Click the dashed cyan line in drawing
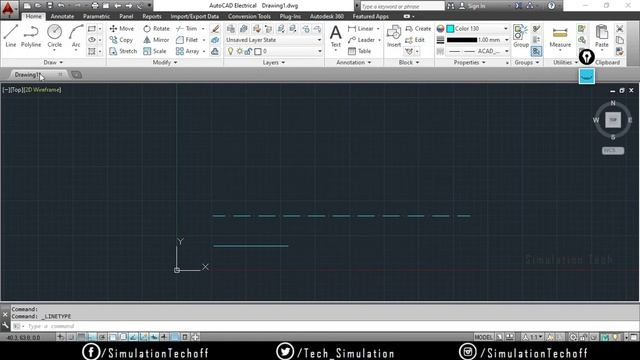 click(x=342, y=216)
